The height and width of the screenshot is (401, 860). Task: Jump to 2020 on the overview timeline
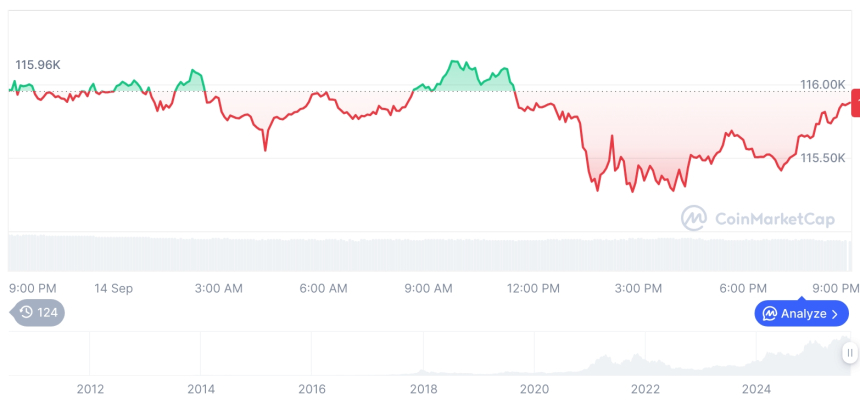click(534, 389)
